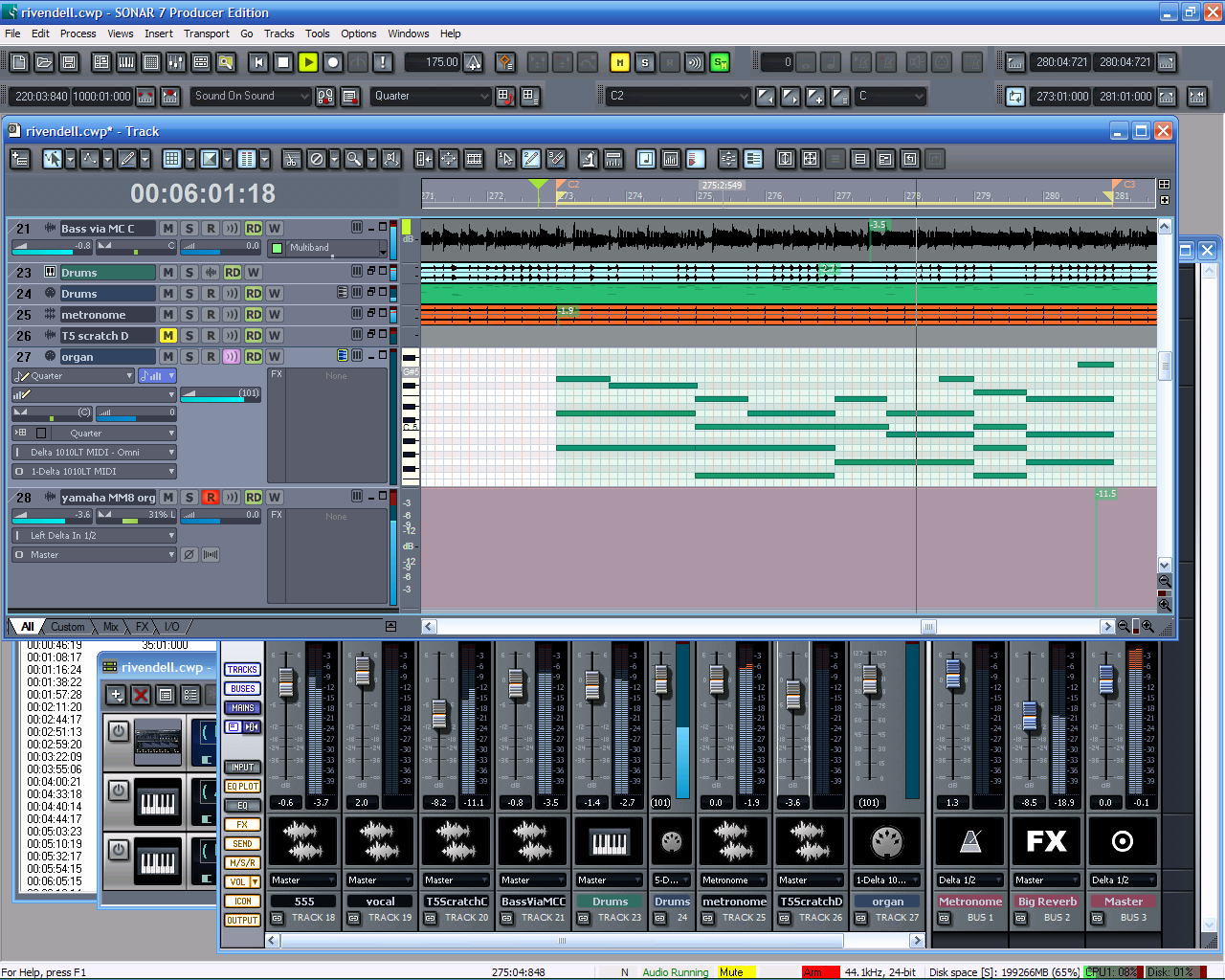The image size is (1225, 980).
Task: Save the project with the disk icon
Action: point(69,62)
